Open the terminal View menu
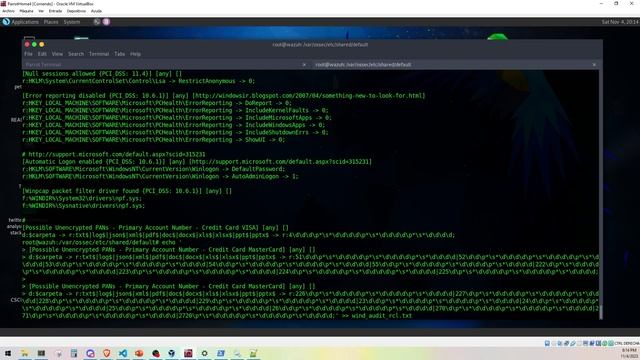This screenshot has width=640, height=360. 57,54
